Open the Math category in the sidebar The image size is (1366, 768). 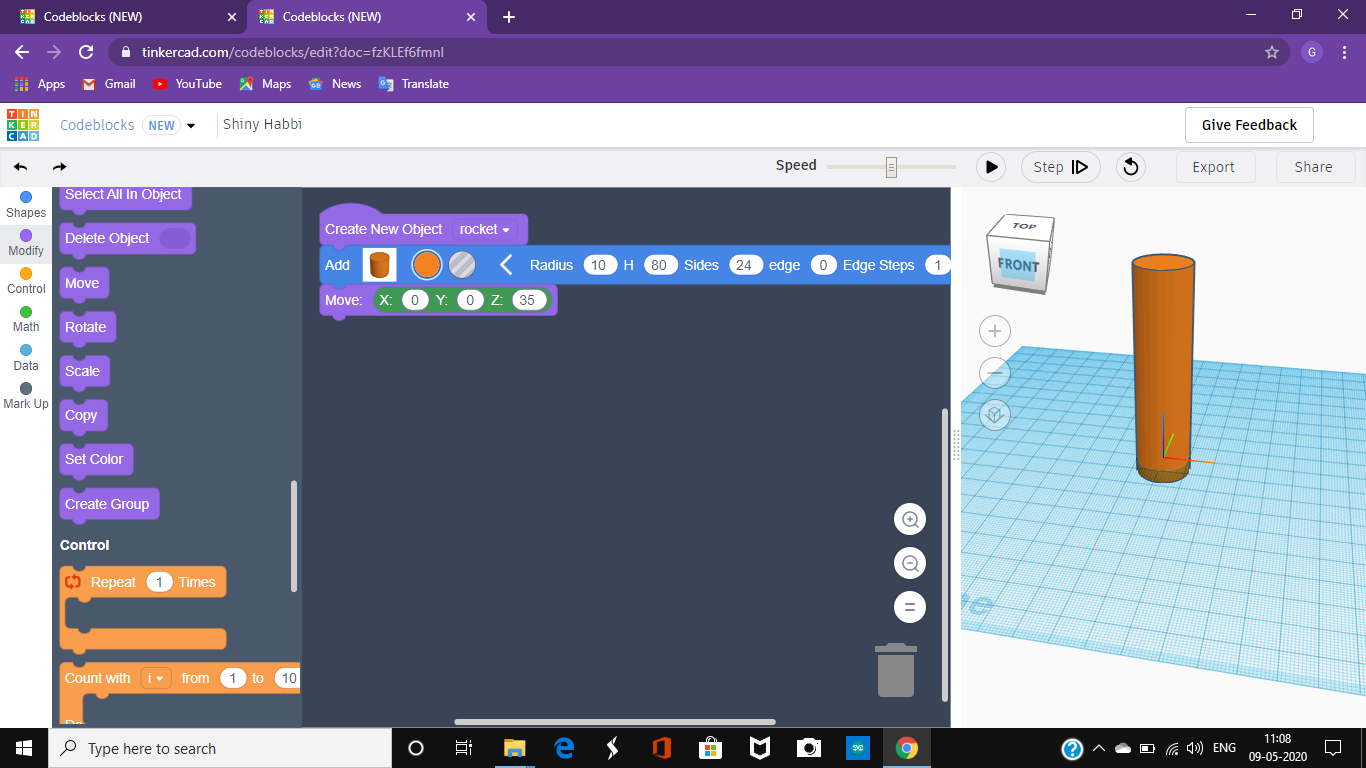click(x=25, y=317)
